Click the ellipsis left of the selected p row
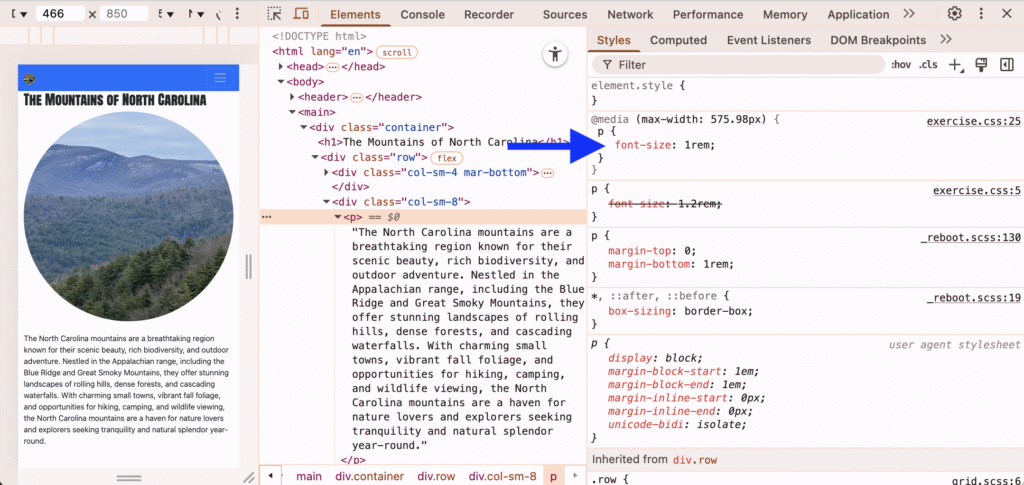 tap(266, 217)
